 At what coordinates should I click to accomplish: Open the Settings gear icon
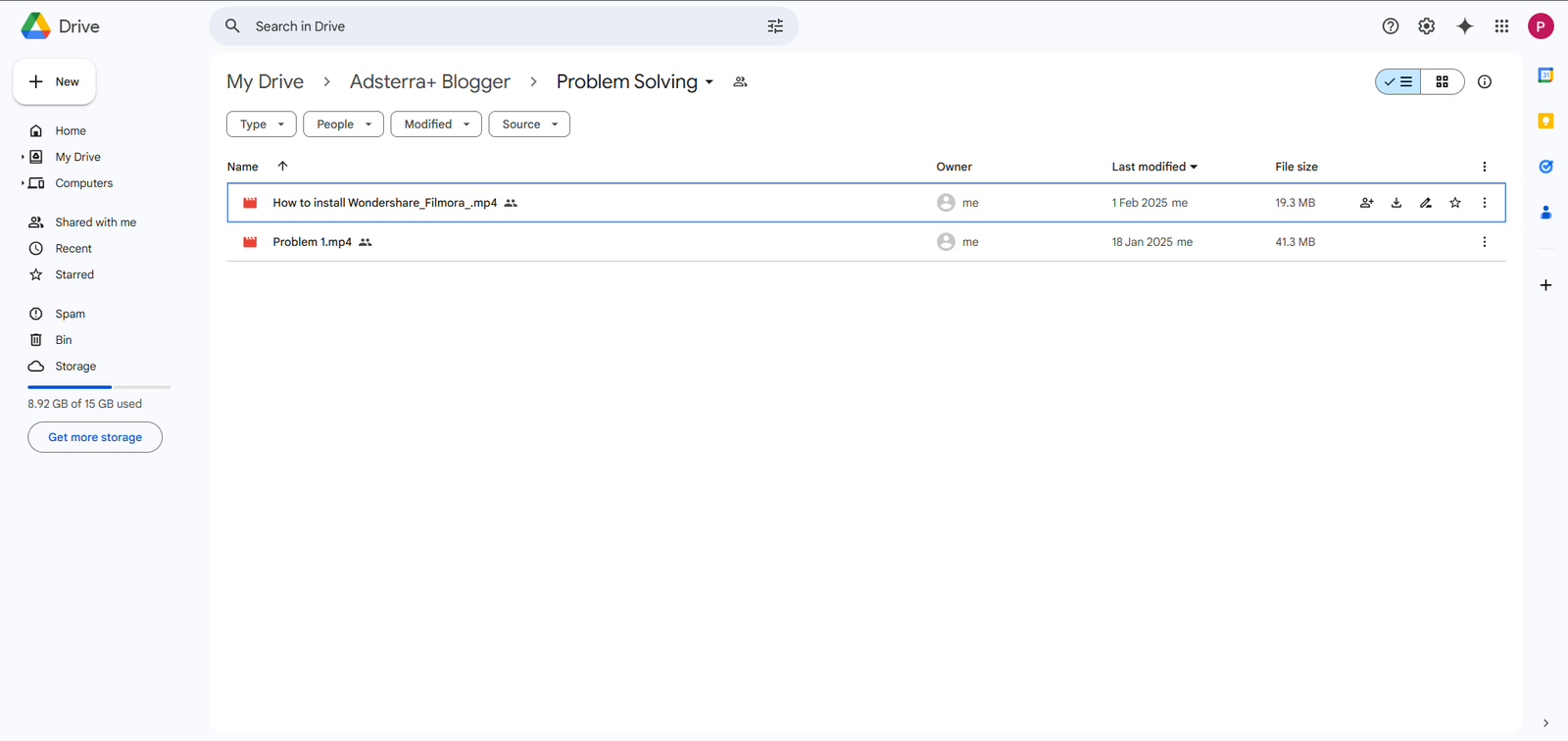[1427, 26]
